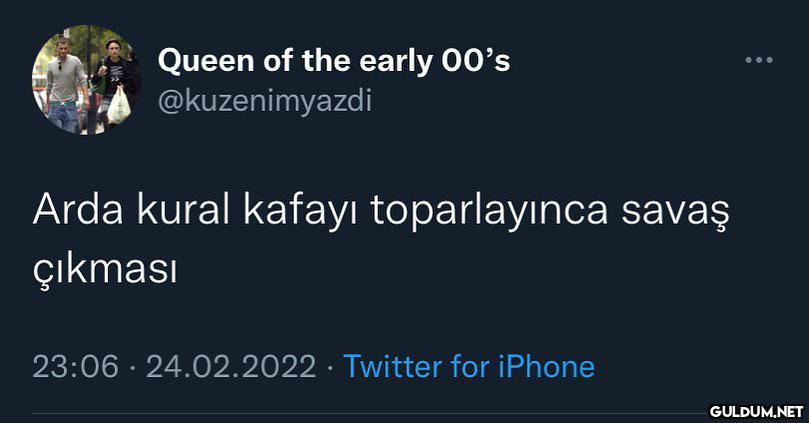Click the GULDUM.NET watermark
The height and width of the screenshot is (423, 809).
pyautogui.click(x=757, y=410)
